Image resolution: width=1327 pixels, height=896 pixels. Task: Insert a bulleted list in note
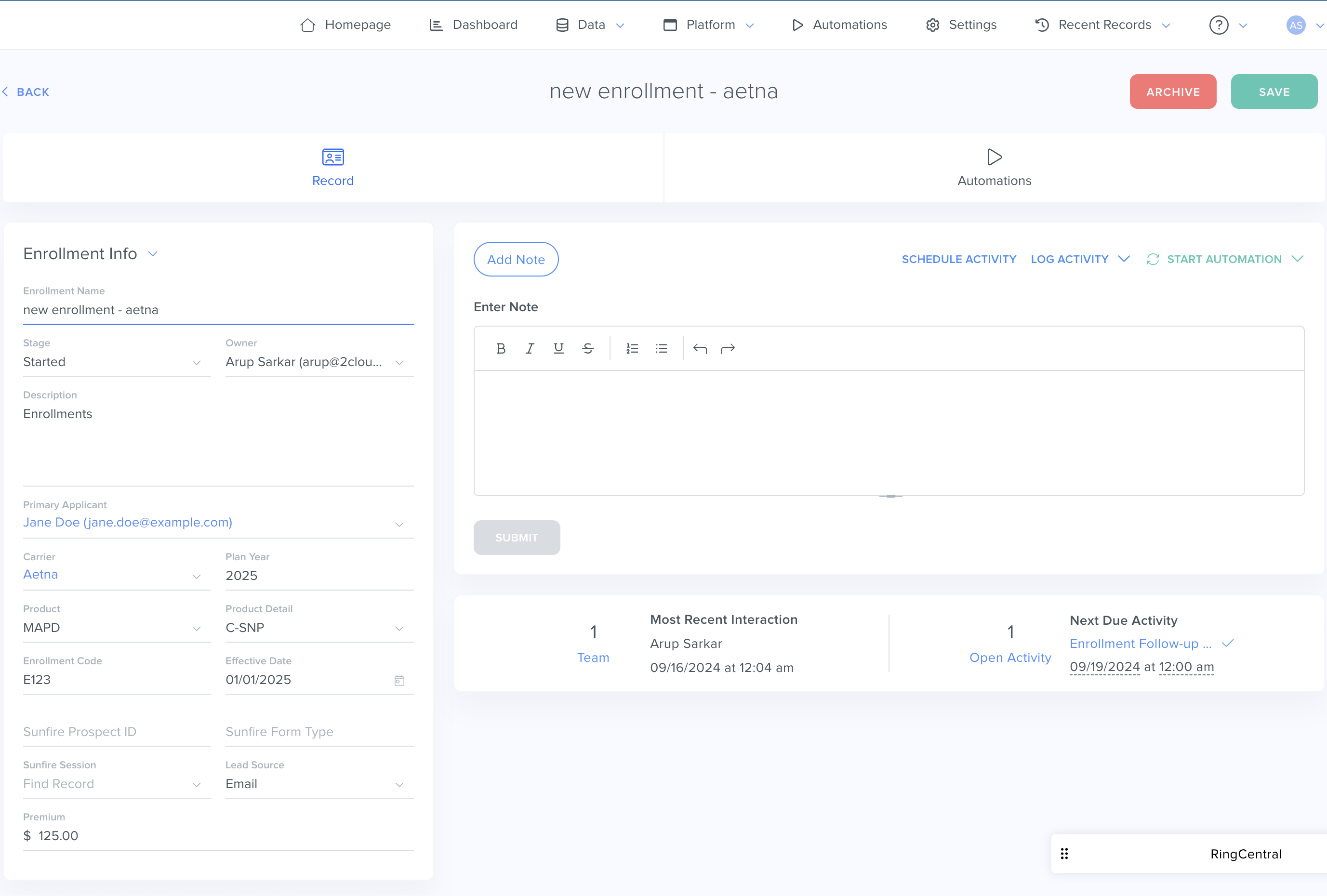click(661, 349)
